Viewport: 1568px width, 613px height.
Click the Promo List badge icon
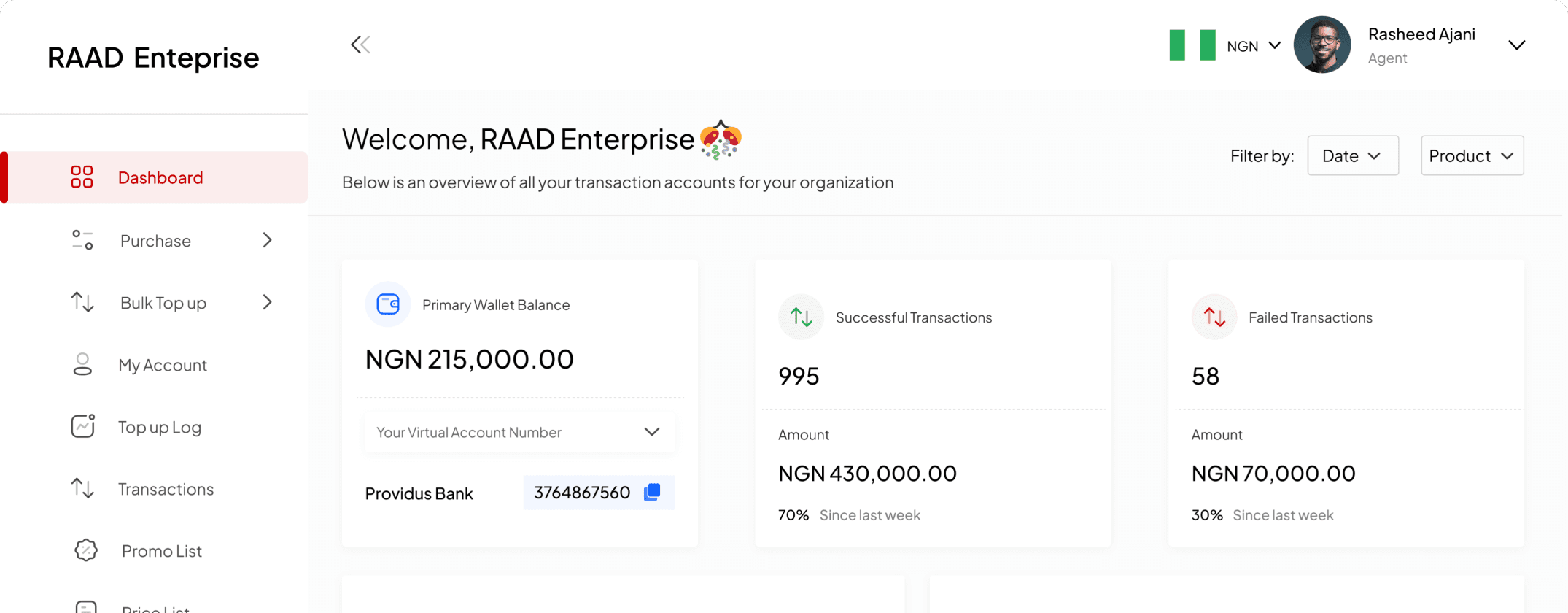86,550
